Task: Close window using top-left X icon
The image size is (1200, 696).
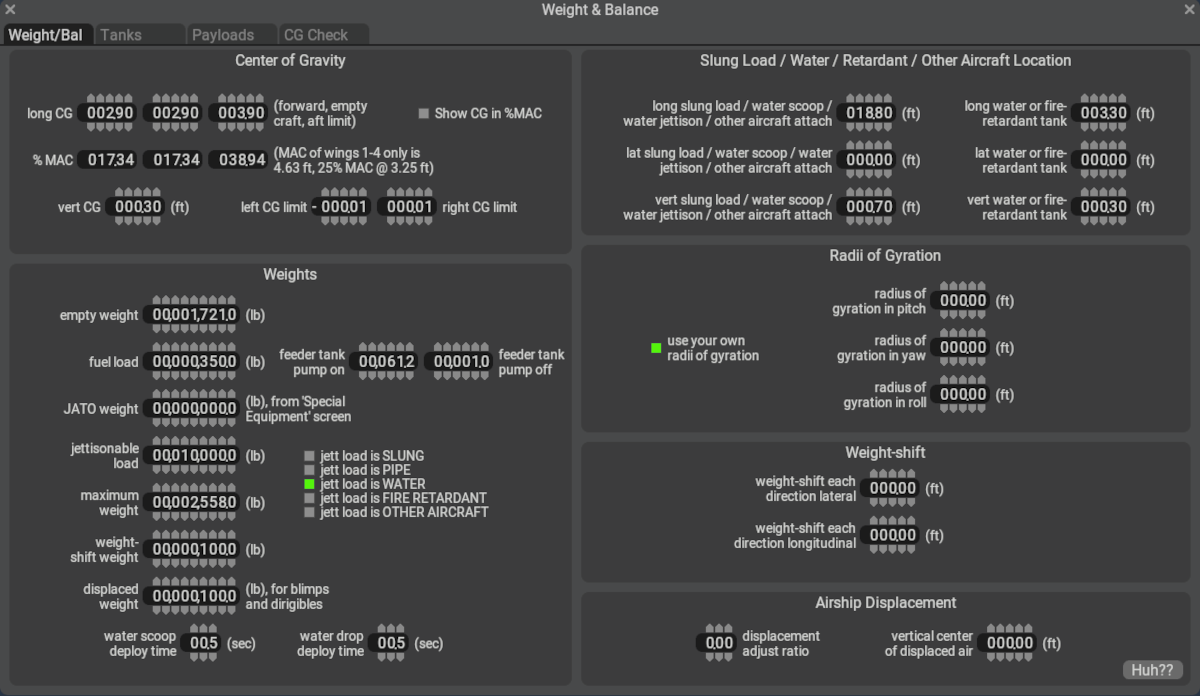Action: click(x=10, y=10)
